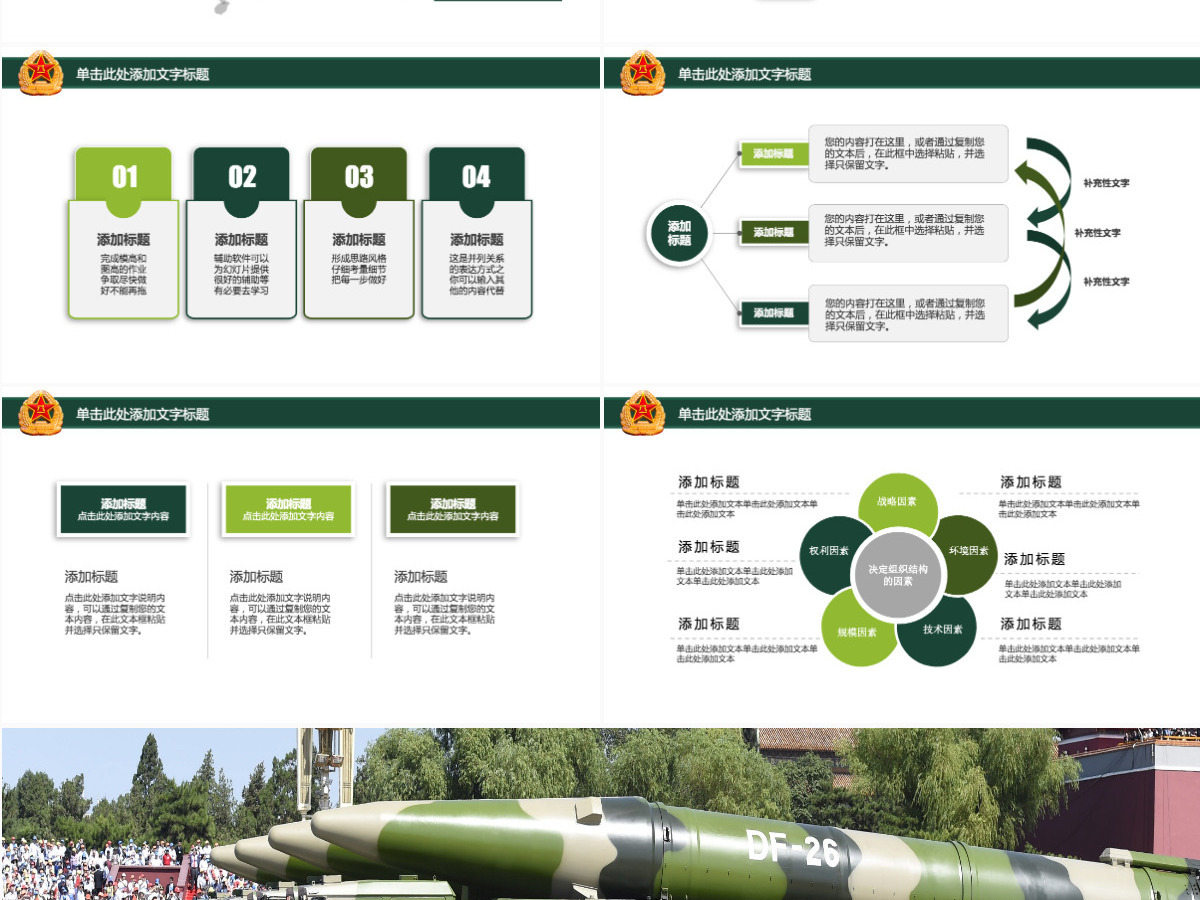Click the card text beginning 辅助软件可以
The image size is (1200, 900).
click(242, 275)
